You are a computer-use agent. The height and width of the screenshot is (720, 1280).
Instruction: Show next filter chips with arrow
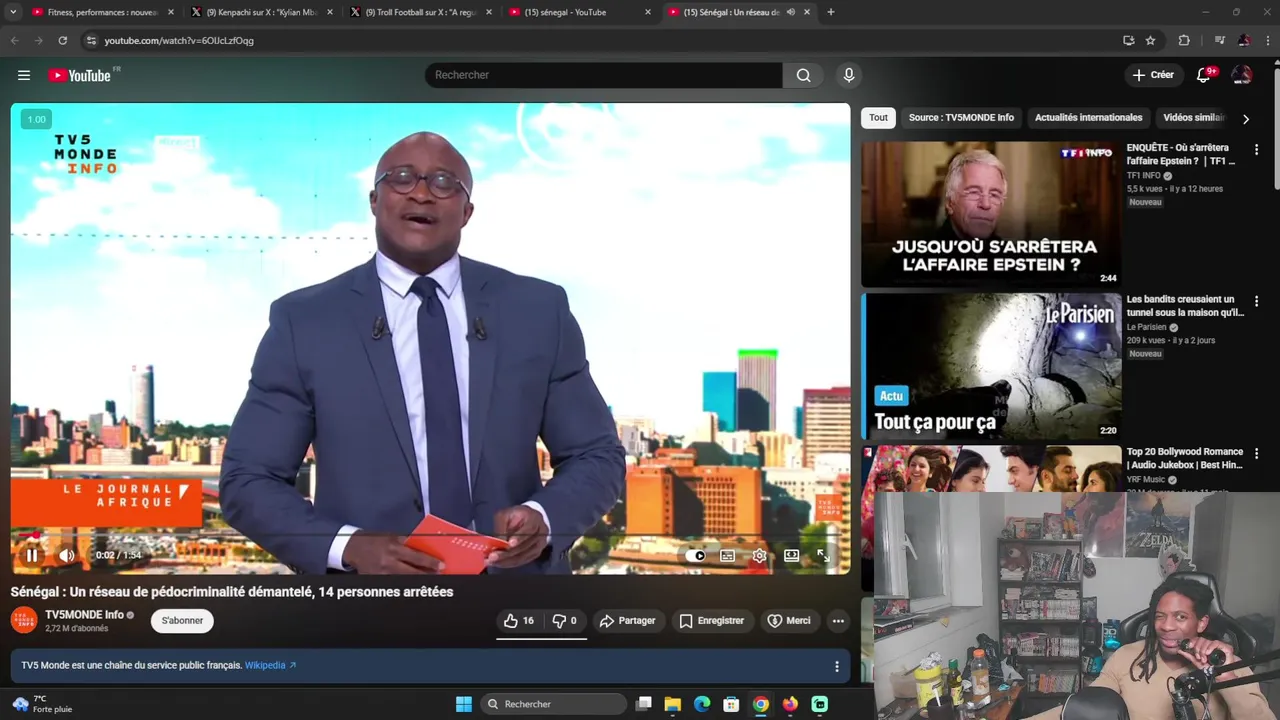[1246, 119]
